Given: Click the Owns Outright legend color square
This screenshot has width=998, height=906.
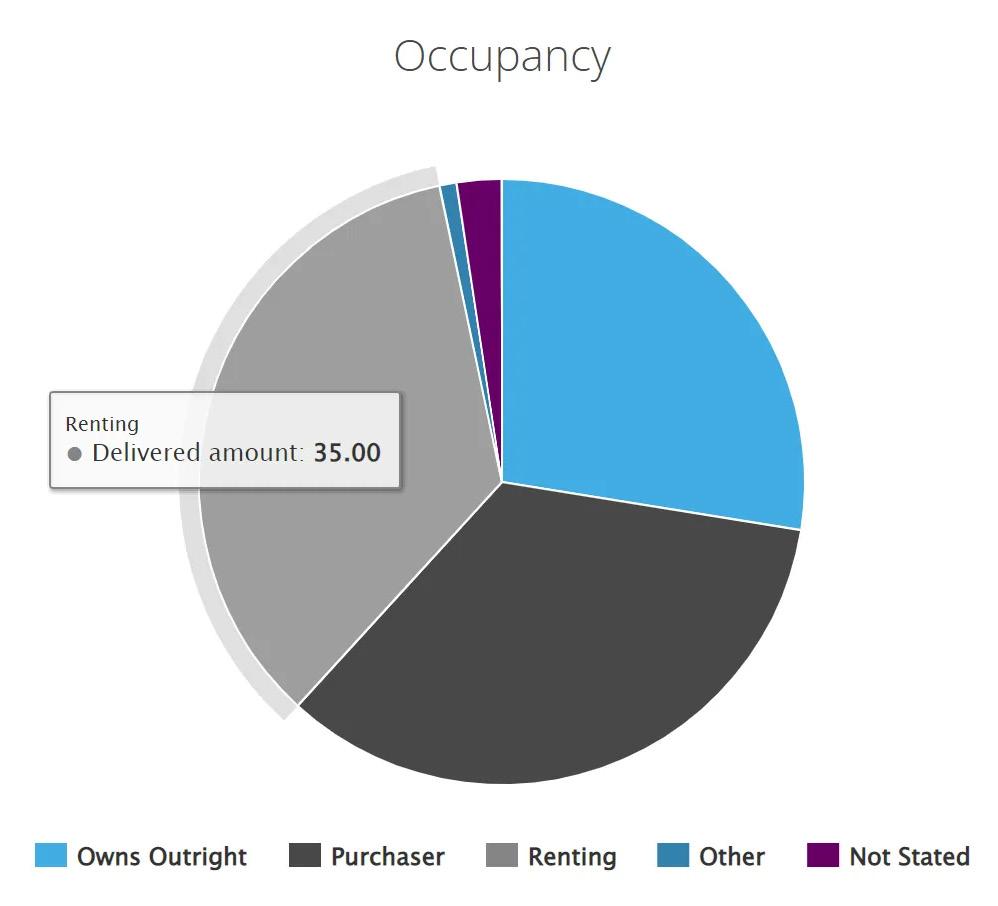Looking at the screenshot, I should pyautogui.click(x=51, y=856).
